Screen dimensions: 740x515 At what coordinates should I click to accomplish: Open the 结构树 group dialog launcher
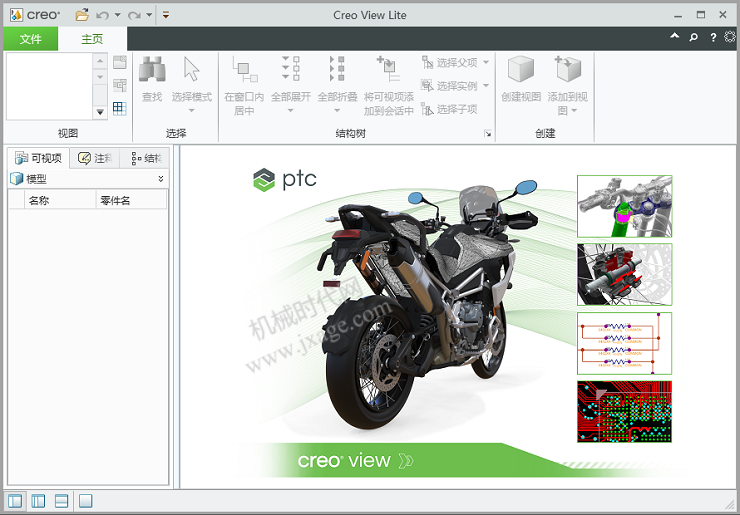[x=488, y=134]
